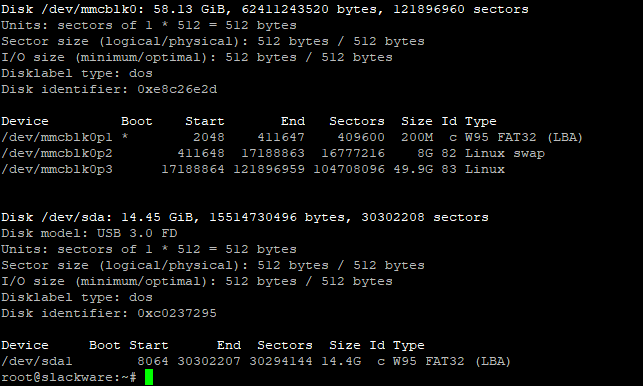Select the root@slackware prompt text
643x386 pixels.
(x=68, y=377)
